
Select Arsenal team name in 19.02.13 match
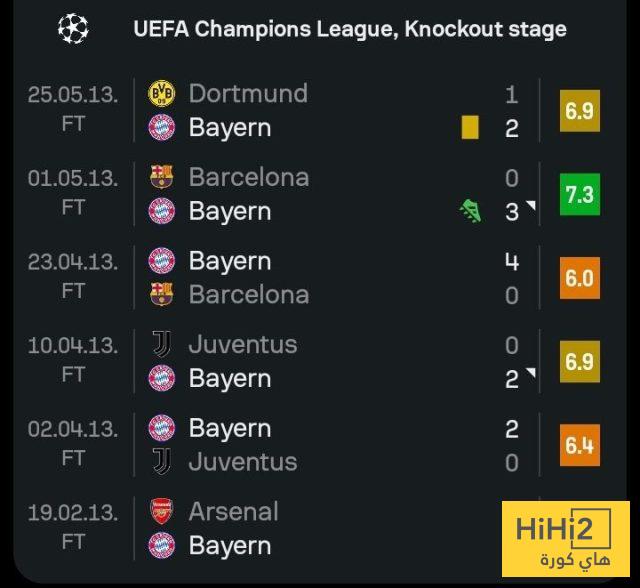(233, 512)
